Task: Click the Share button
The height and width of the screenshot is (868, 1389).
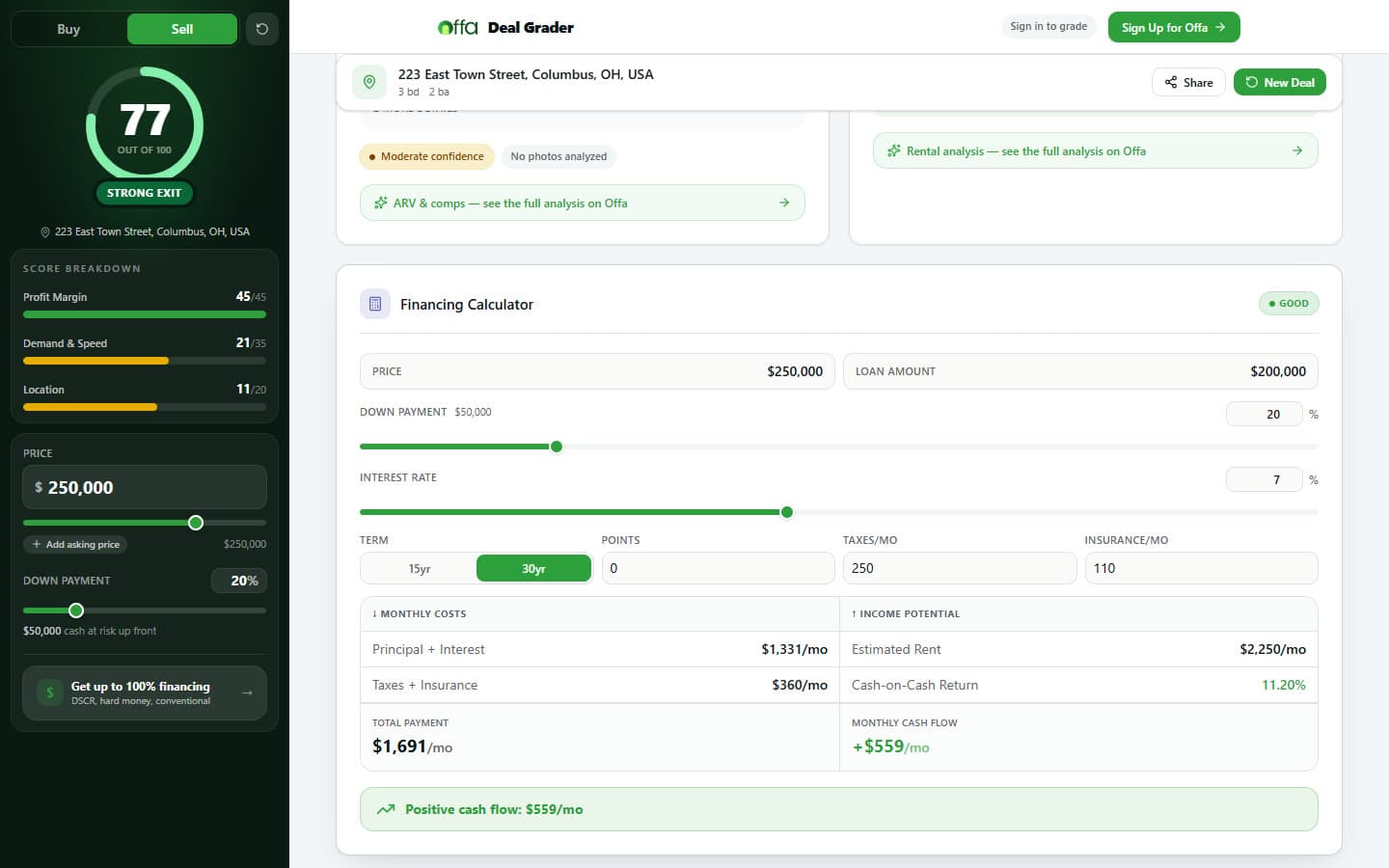Action: click(1188, 82)
